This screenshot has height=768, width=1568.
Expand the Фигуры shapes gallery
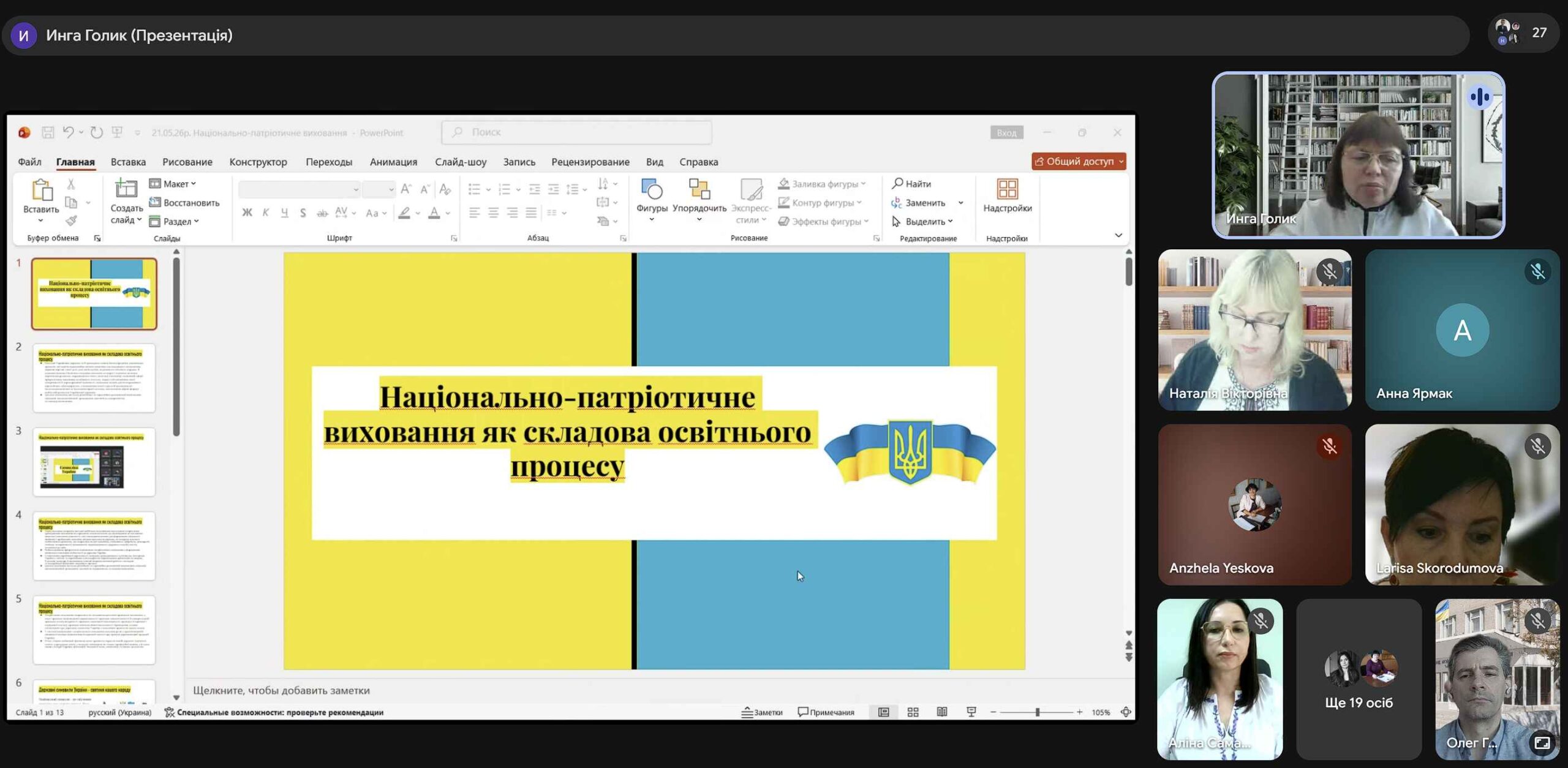[652, 200]
